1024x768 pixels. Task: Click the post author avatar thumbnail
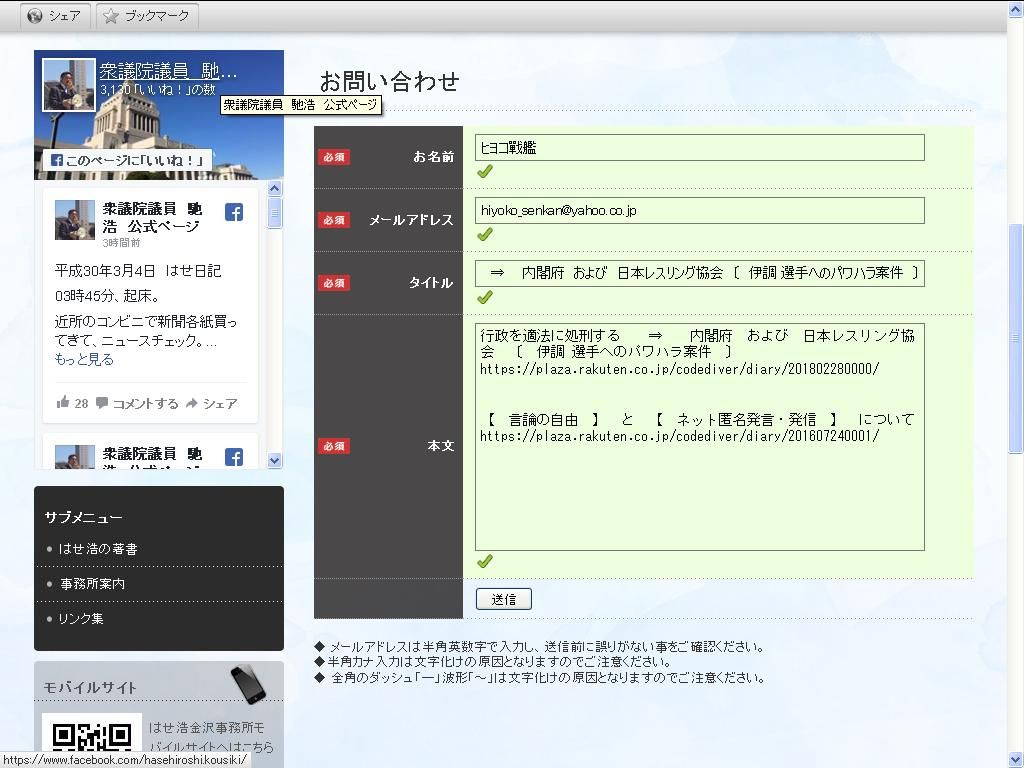(75, 219)
